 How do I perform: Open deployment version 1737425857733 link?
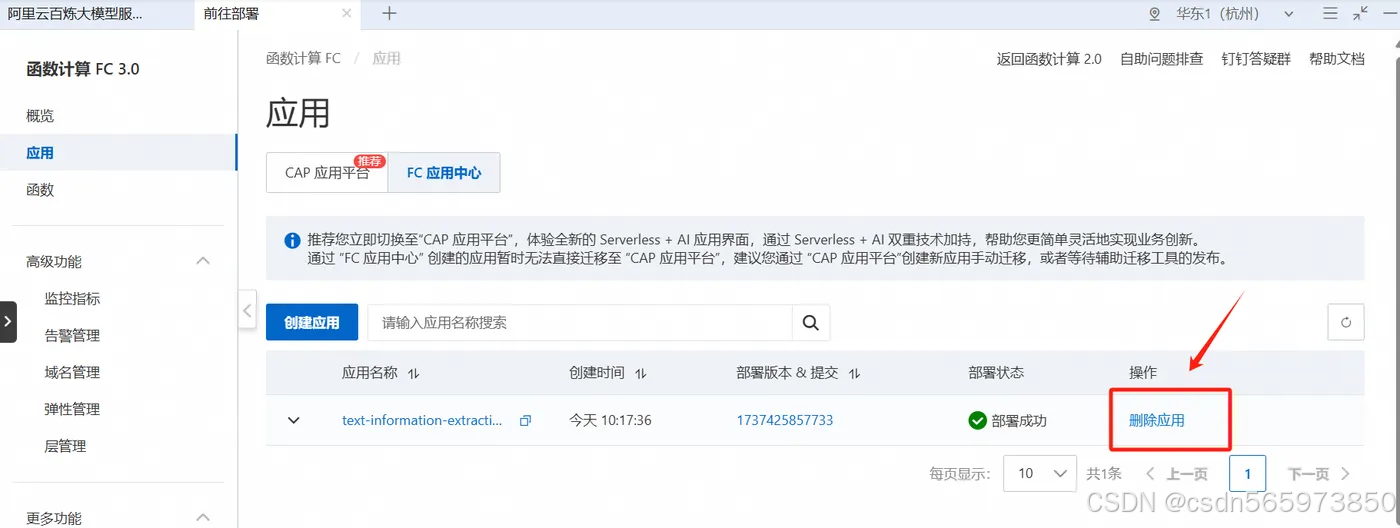(x=785, y=421)
